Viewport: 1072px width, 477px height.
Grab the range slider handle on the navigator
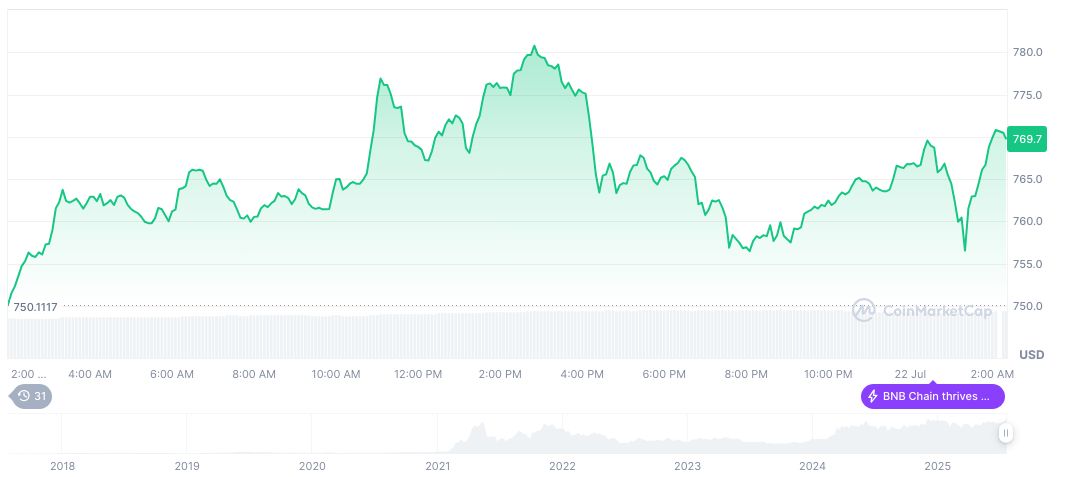[1006, 433]
